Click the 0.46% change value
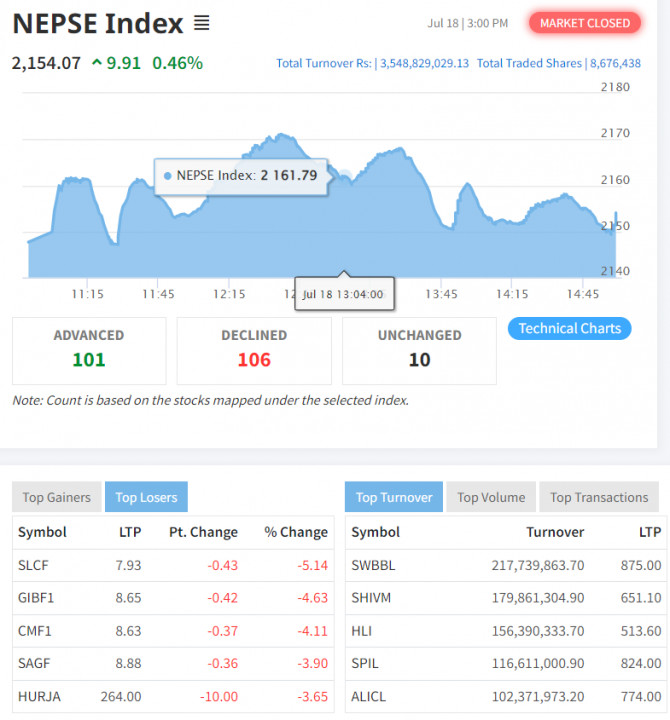Viewport: 670px width, 720px height. (177, 63)
